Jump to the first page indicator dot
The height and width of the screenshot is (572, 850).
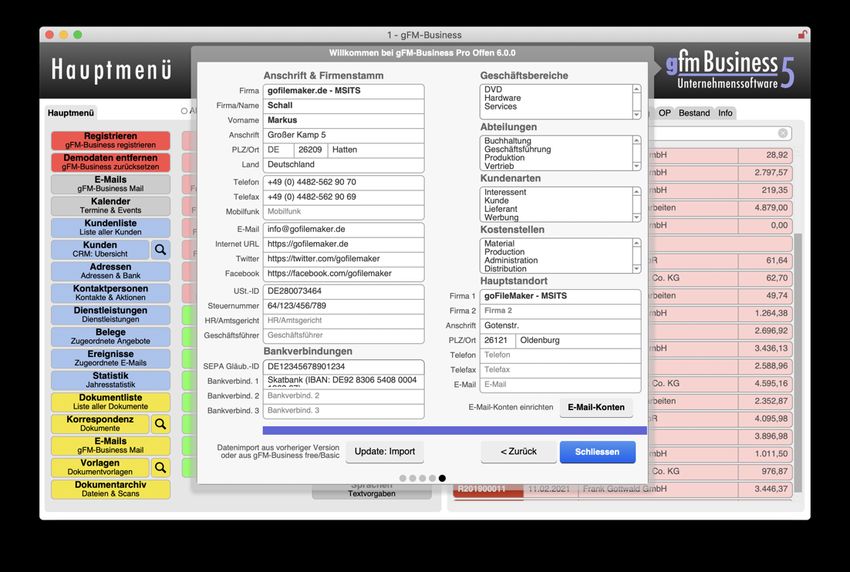(403, 478)
